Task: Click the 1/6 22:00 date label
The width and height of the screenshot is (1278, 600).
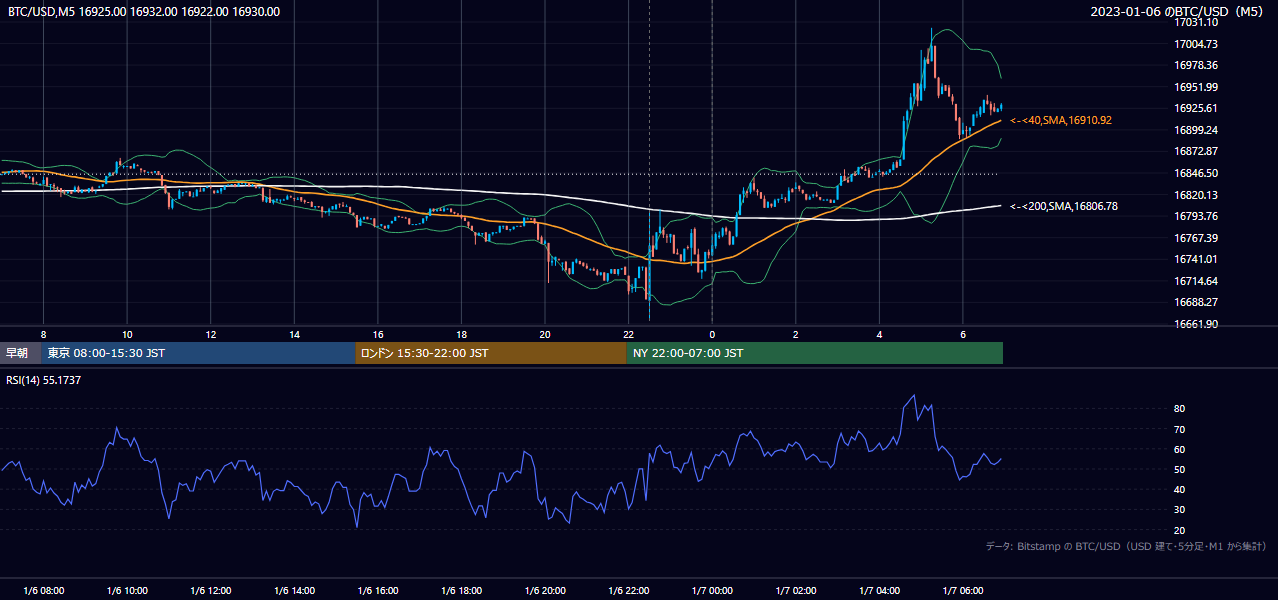Action: (628, 591)
